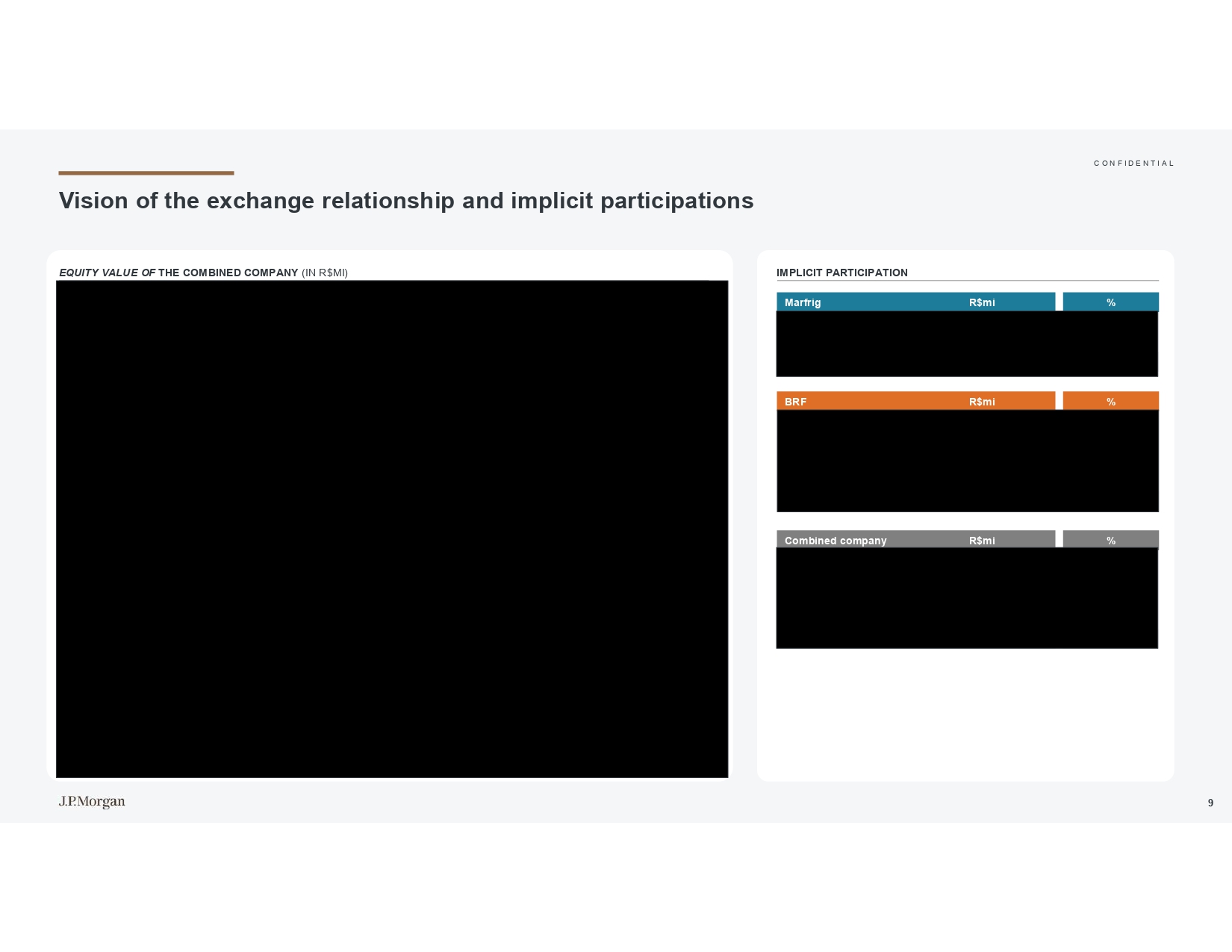The image size is (1232, 952).
Task: Click R$mi in the Marfrig header
Action: 982,302
